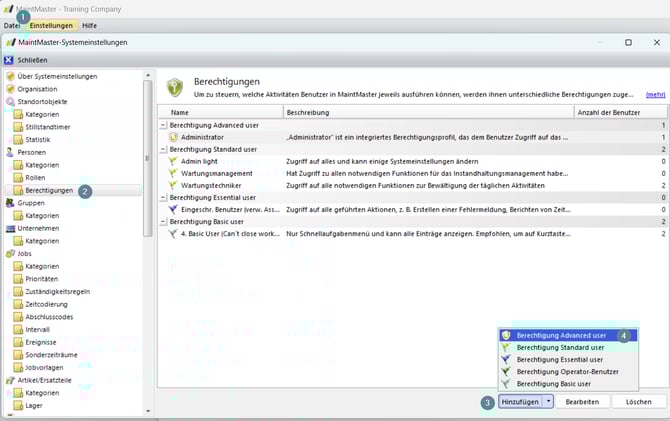
Task: Click the tree scrollbar up arrow
Action: (x=148, y=76)
